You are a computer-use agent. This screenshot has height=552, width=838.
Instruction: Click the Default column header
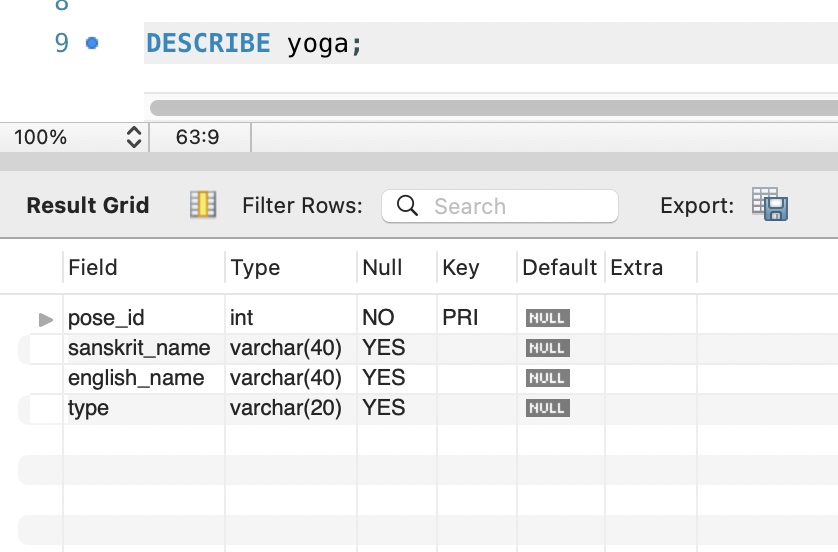[559, 267]
